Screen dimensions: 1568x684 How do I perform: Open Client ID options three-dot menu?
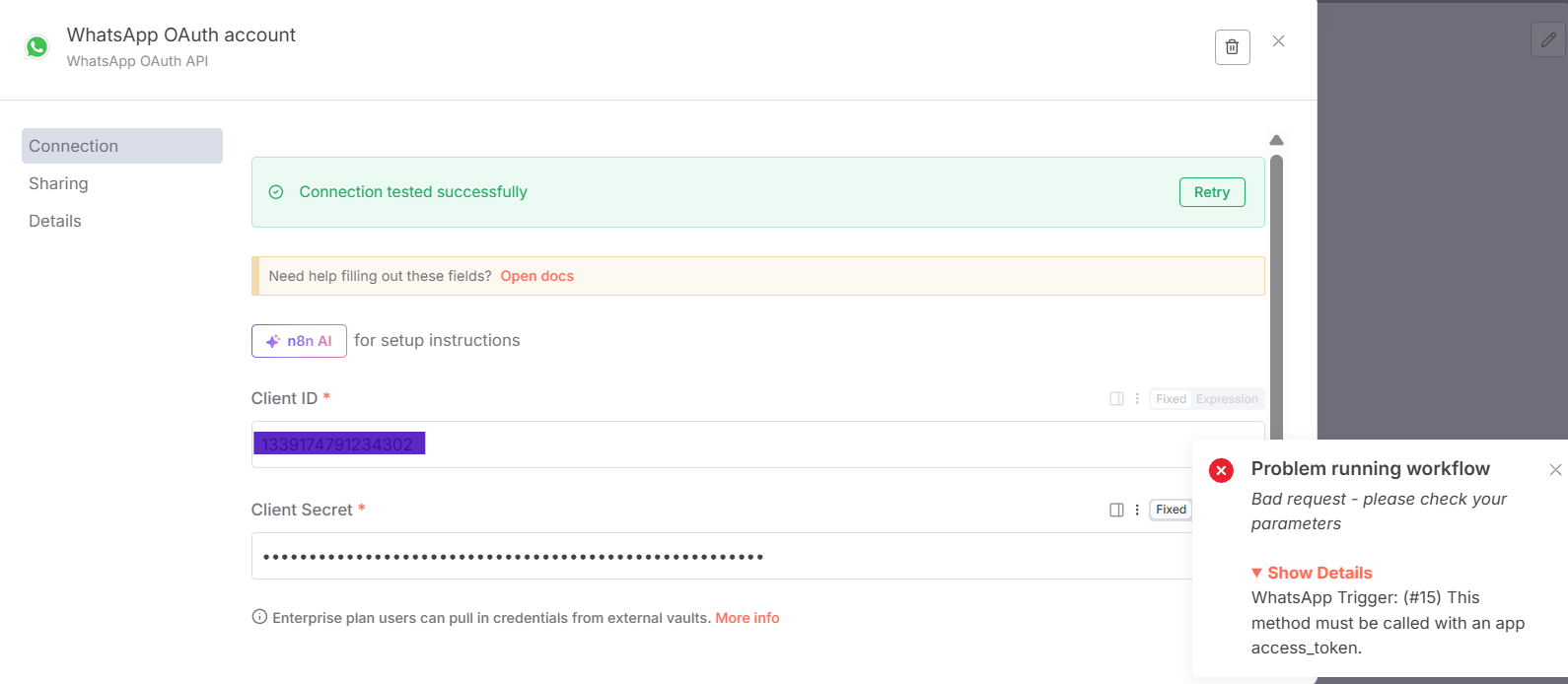click(x=1137, y=399)
